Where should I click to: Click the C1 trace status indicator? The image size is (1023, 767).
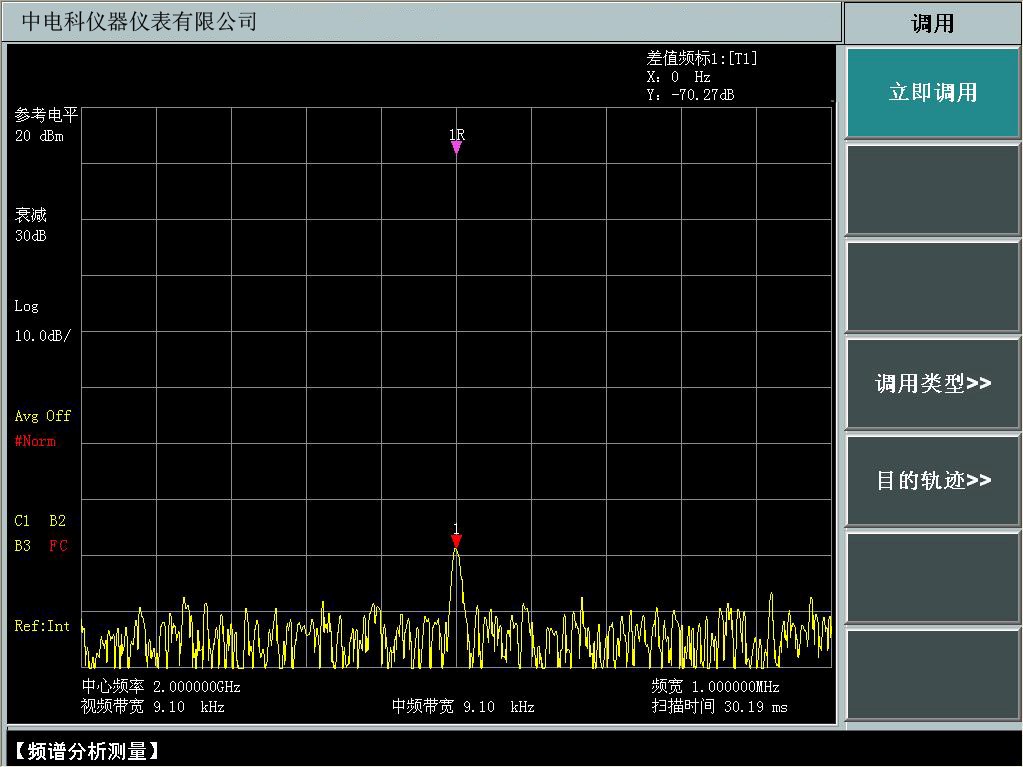tap(23, 521)
